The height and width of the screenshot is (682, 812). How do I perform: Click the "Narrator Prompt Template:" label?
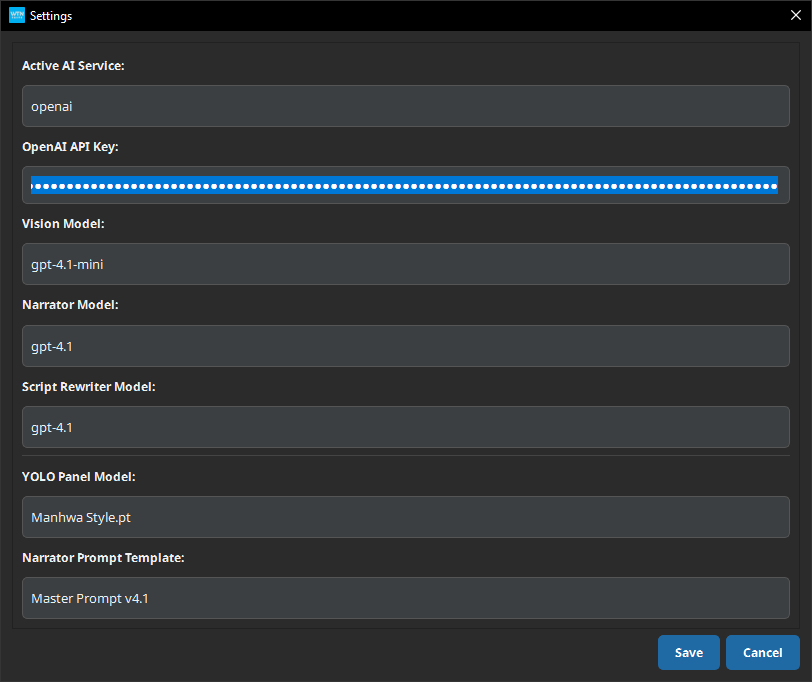coord(103,557)
